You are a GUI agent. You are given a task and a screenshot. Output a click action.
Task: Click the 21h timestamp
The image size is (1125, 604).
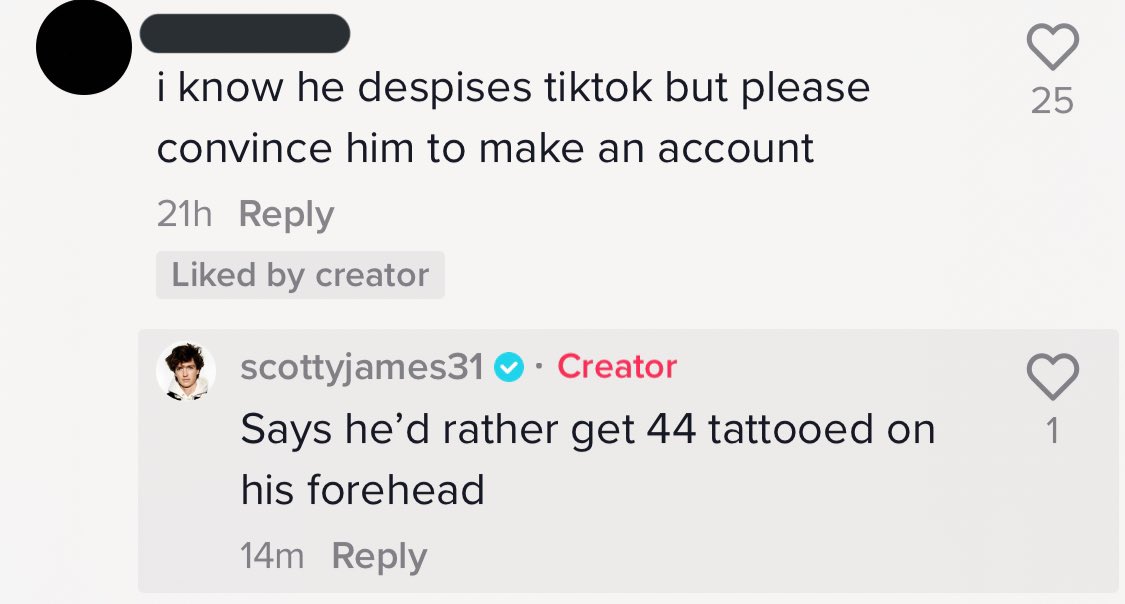pos(184,214)
